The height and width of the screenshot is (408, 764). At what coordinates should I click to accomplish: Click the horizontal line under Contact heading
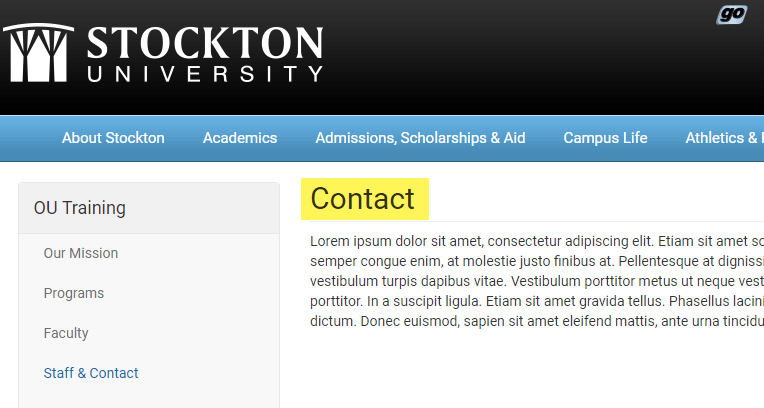point(537,221)
